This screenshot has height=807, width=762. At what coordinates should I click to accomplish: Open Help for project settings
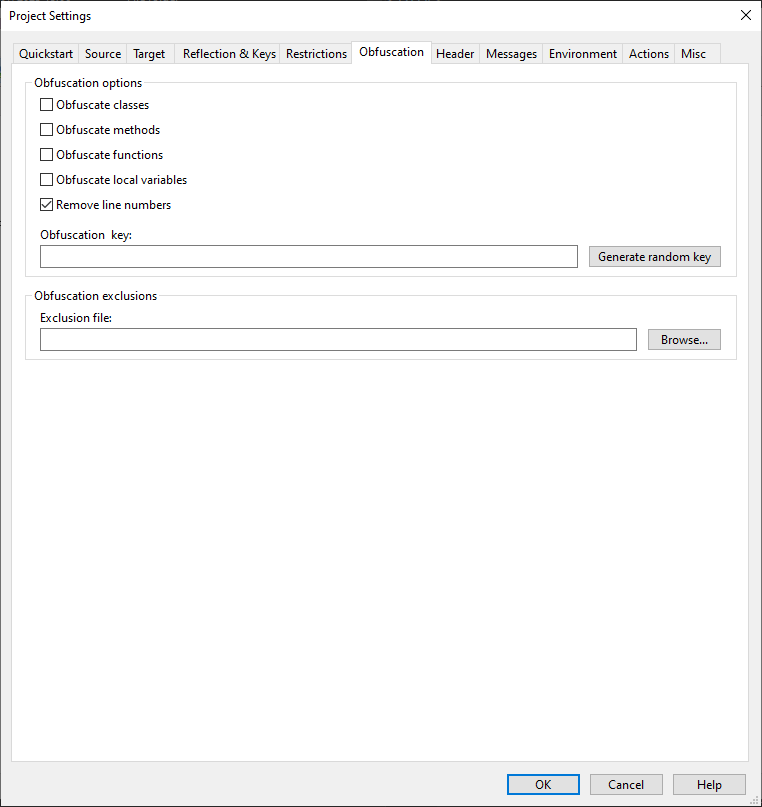tap(709, 784)
